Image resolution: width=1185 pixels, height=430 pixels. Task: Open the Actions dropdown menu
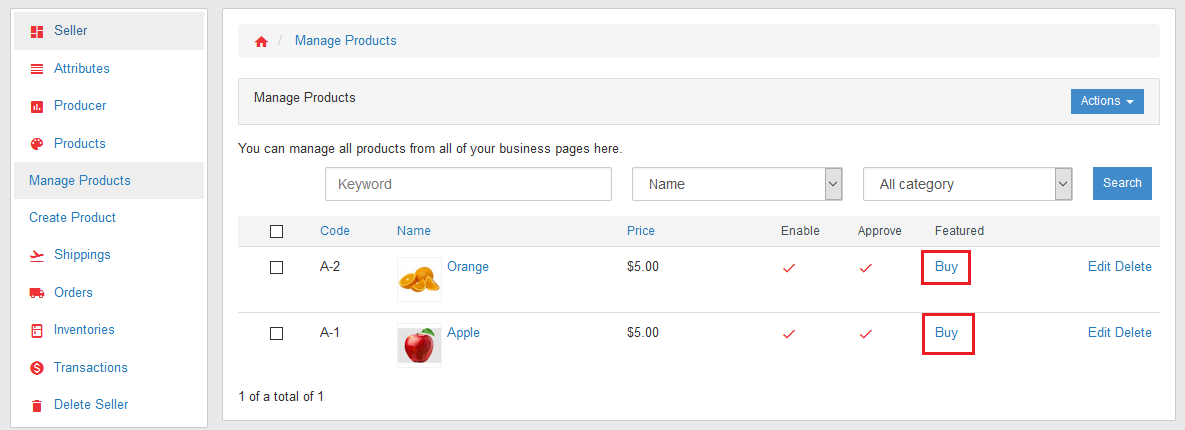click(1107, 101)
